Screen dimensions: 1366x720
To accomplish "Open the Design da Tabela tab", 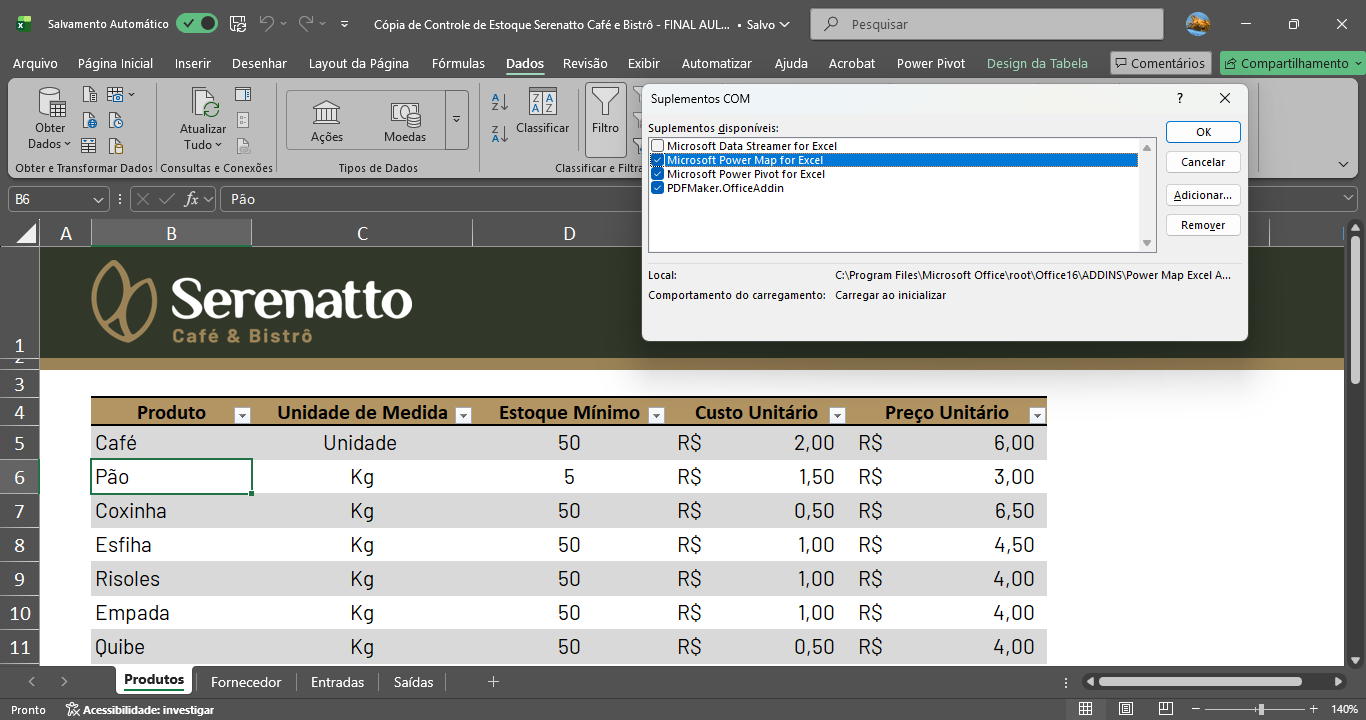I will point(1037,63).
